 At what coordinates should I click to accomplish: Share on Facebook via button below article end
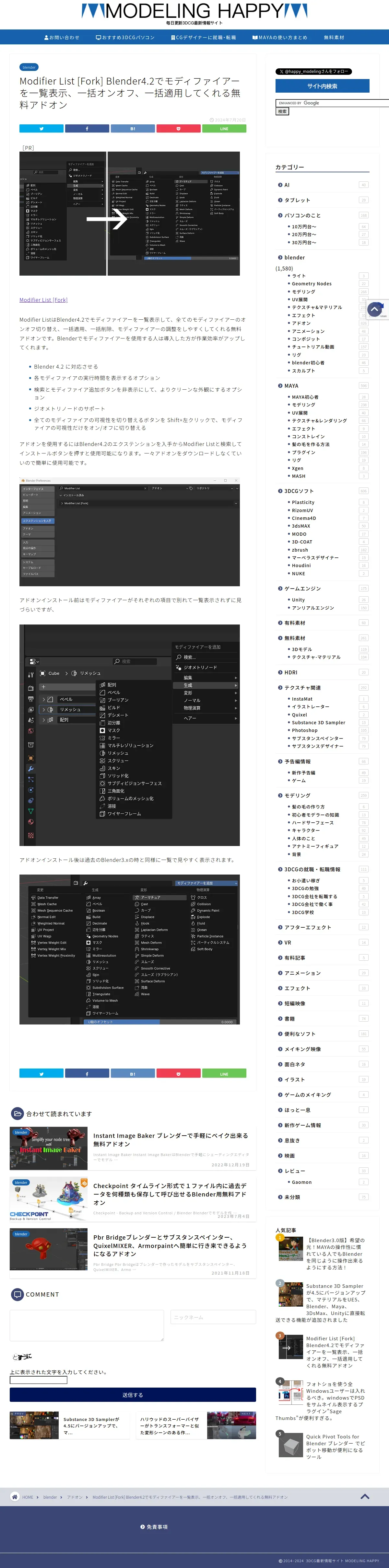tap(87, 1074)
